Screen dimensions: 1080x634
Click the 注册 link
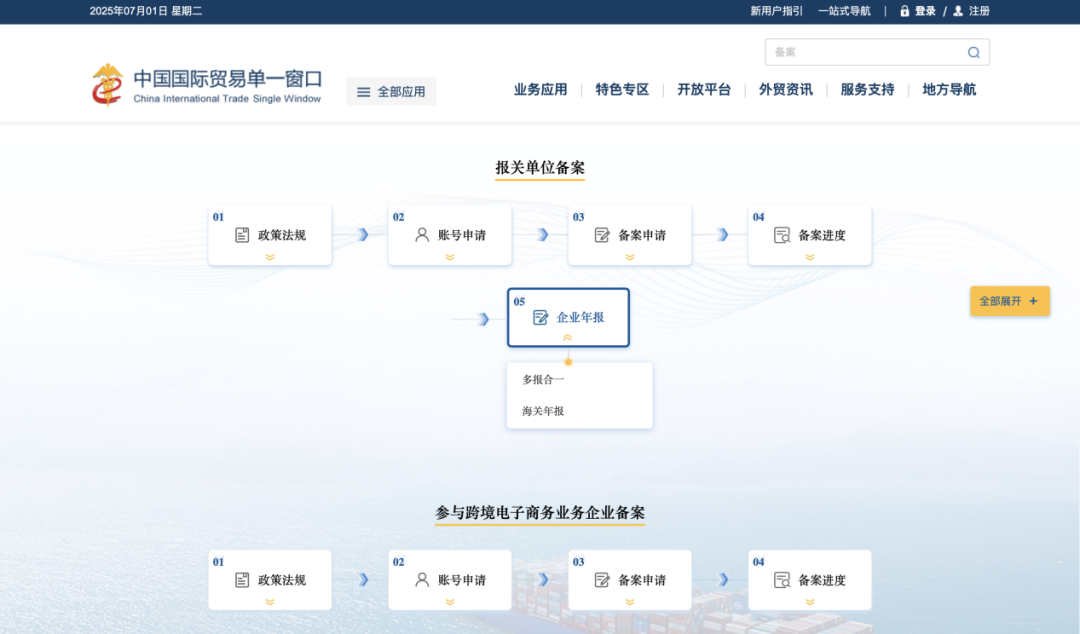click(977, 11)
